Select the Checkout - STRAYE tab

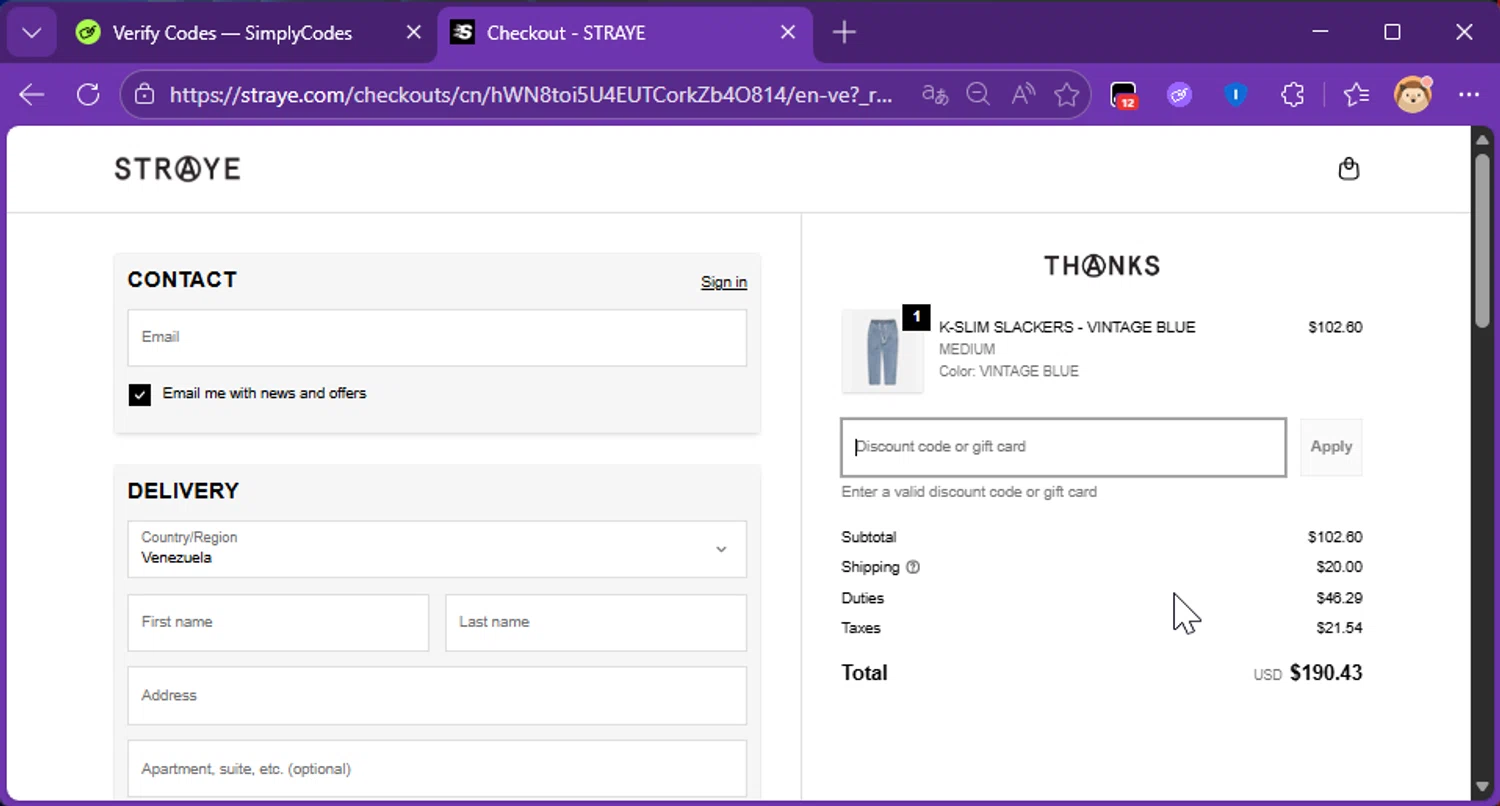pyautogui.click(x=566, y=33)
